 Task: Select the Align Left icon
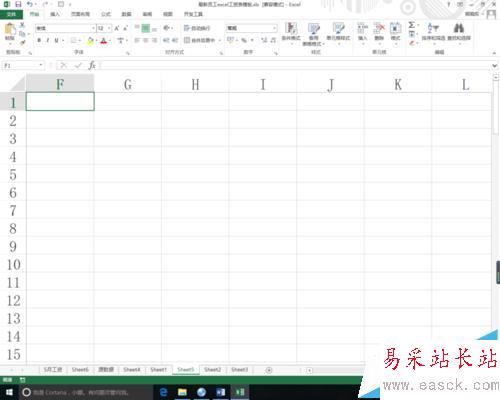pyautogui.click(x=137, y=40)
